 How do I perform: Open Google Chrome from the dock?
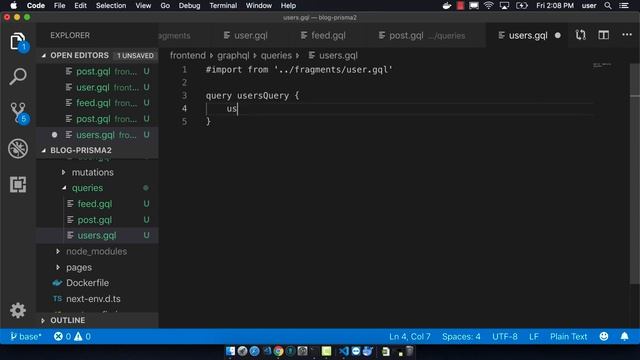[278, 351]
